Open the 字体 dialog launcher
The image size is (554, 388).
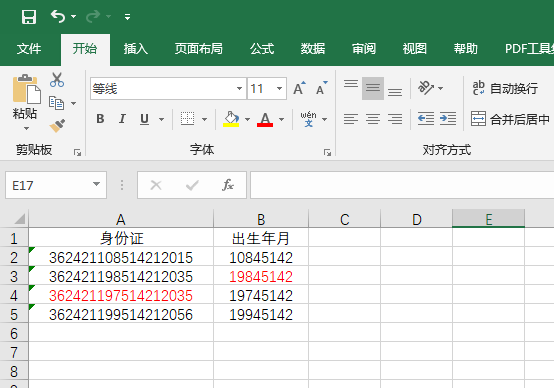pos(328,152)
